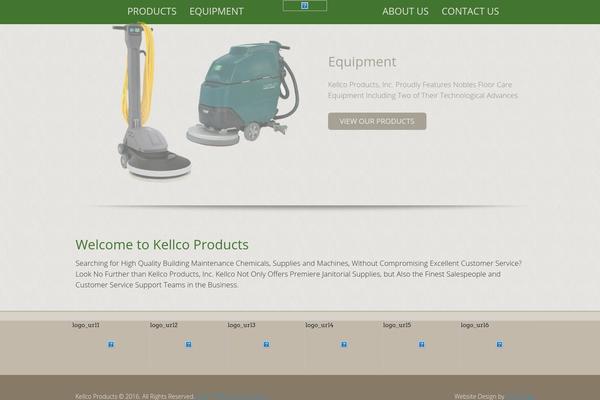Open the CONTACT US page
This screenshot has height=400, width=600.
click(x=470, y=11)
